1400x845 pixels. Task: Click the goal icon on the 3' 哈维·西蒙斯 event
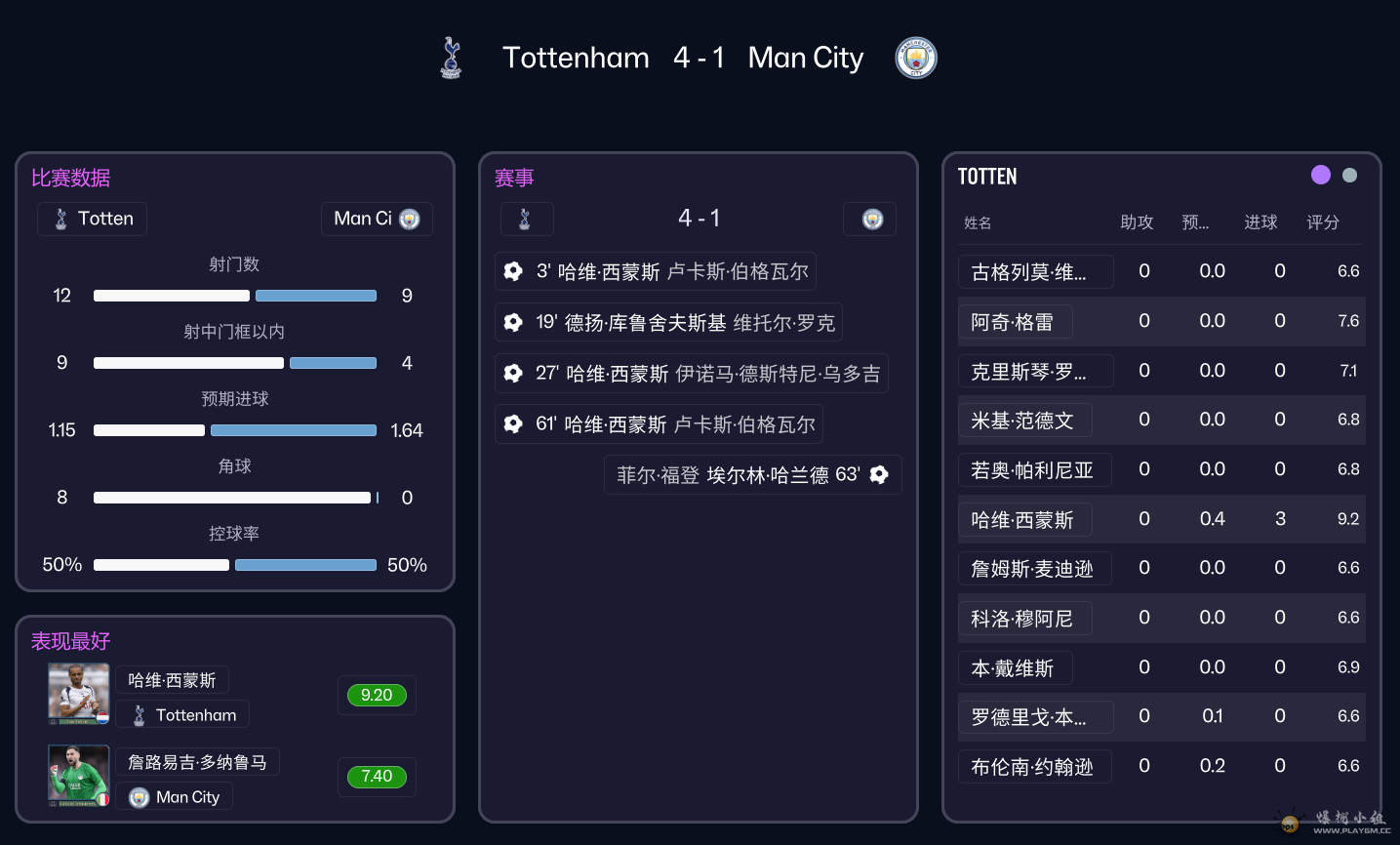pos(513,271)
